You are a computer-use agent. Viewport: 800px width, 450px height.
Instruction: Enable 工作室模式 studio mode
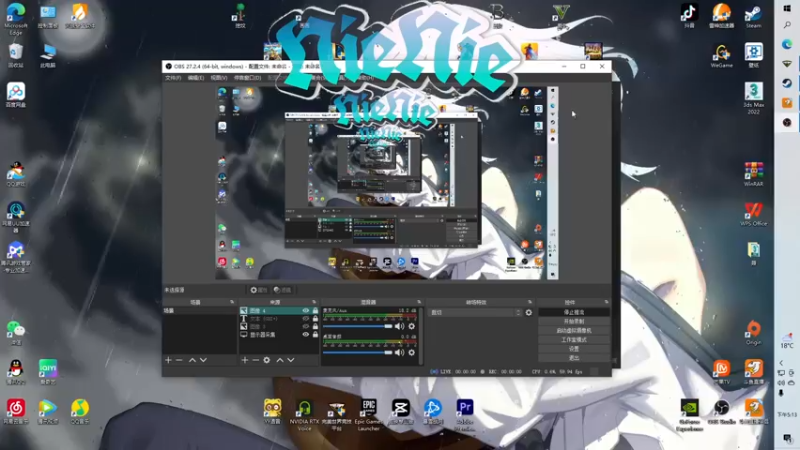click(x=574, y=340)
